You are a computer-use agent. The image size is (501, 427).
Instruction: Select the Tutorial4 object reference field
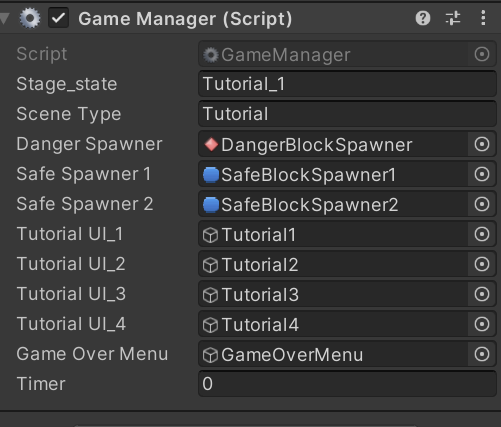[x=333, y=324]
